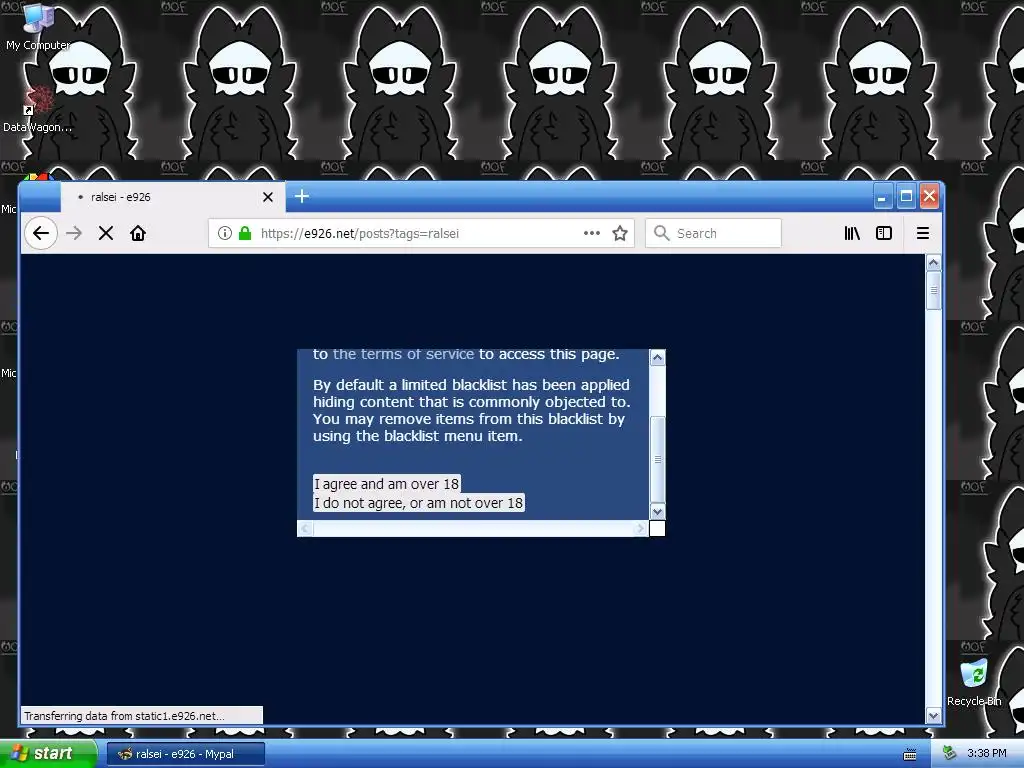Click the dialog's vertical scrollbar thumb

click(658, 458)
